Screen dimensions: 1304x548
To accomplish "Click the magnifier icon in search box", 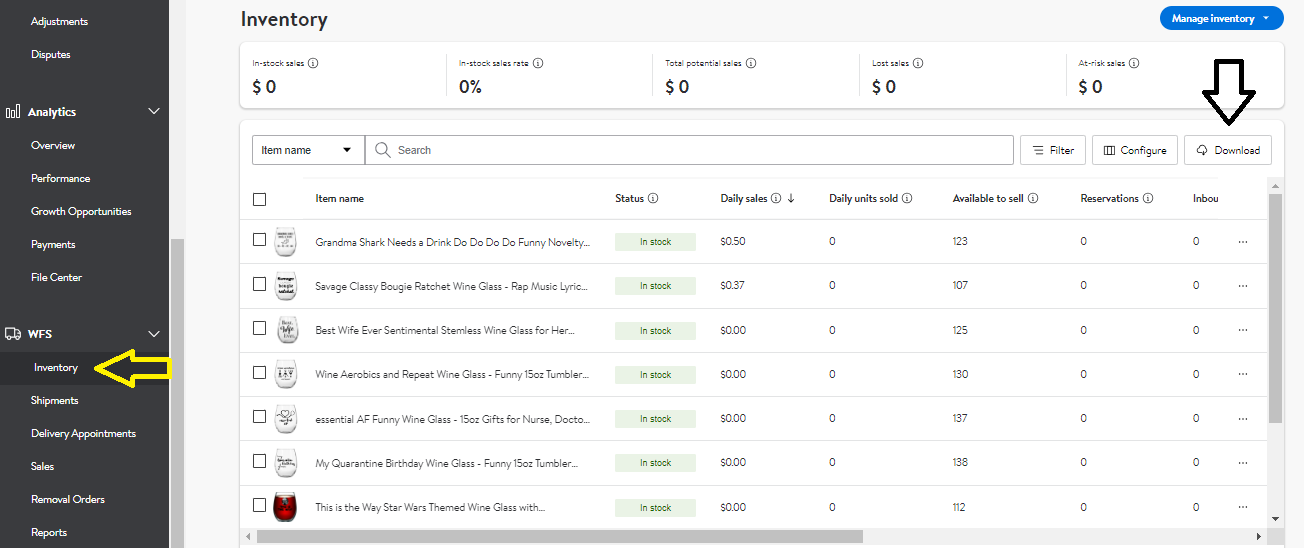I will [382, 150].
